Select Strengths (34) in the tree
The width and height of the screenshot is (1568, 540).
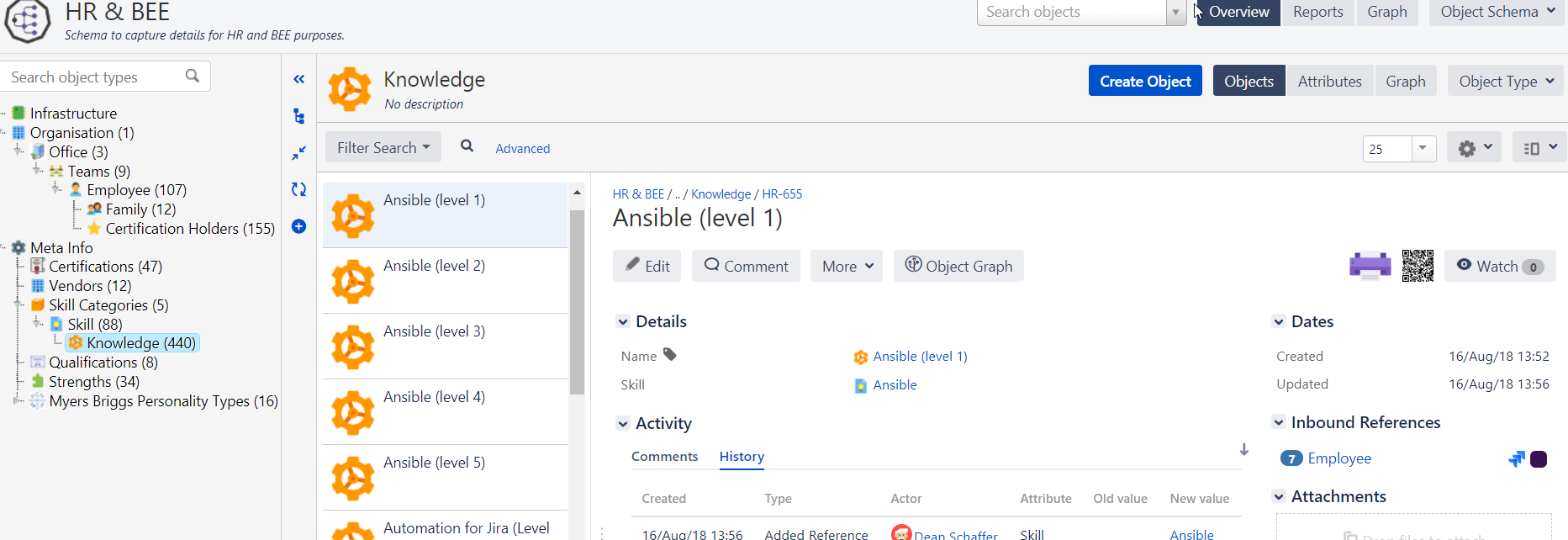point(94,382)
